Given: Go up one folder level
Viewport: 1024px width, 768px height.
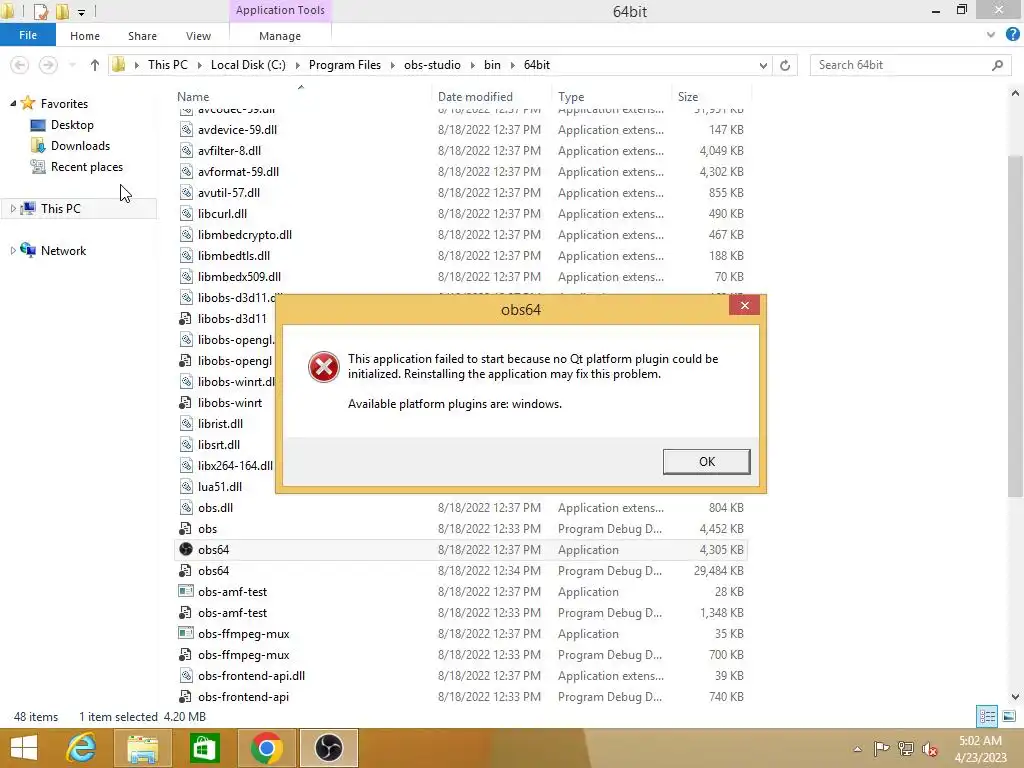Looking at the screenshot, I should click(95, 65).
